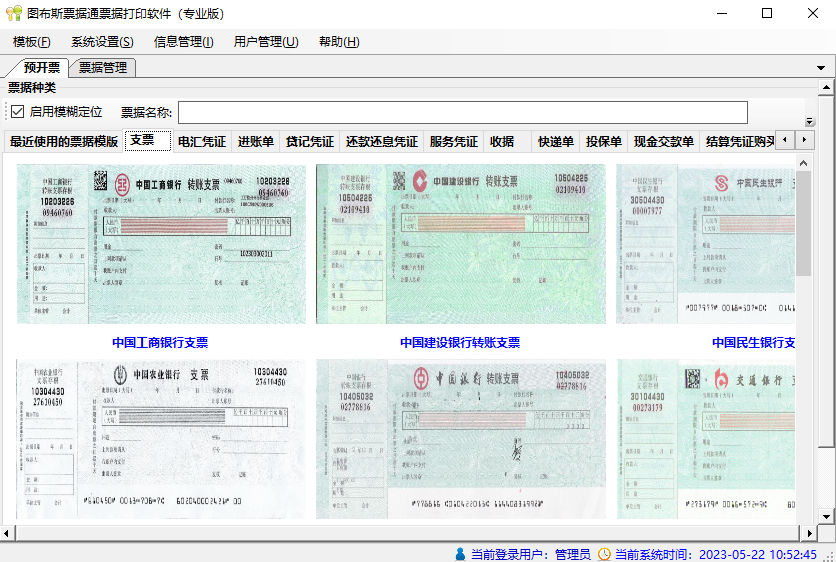Open the 信息管理(I) menu
836x562 pixels.
[183, 42]
